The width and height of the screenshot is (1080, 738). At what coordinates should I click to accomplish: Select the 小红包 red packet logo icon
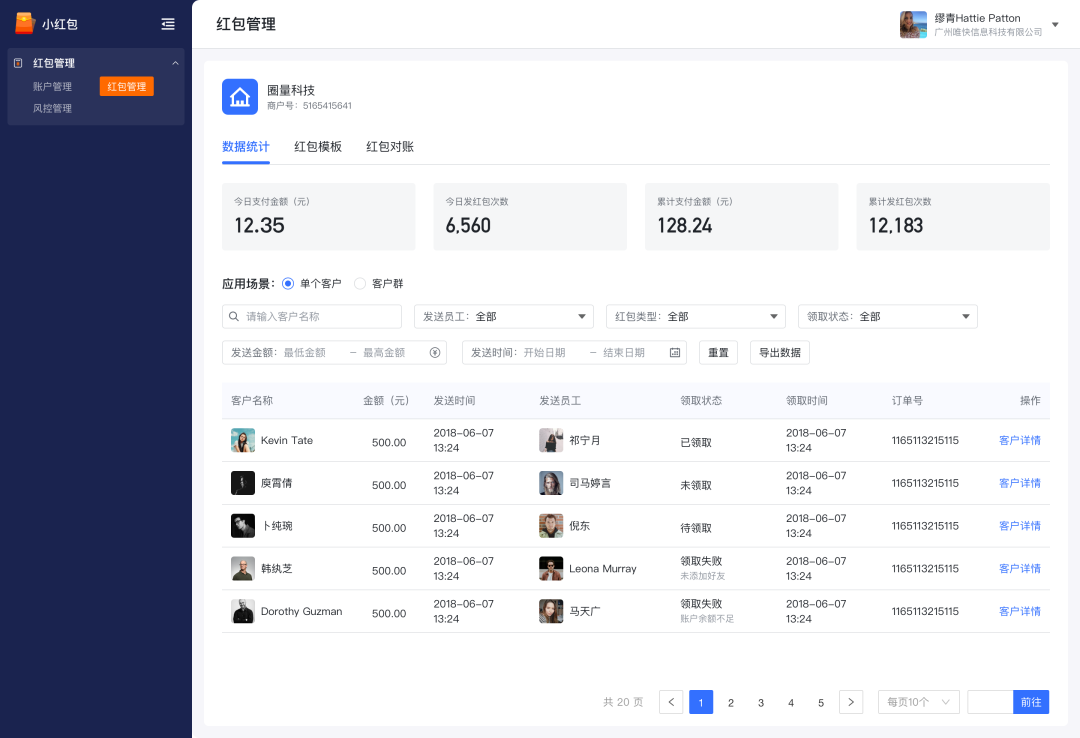click(x=25, y=22)
